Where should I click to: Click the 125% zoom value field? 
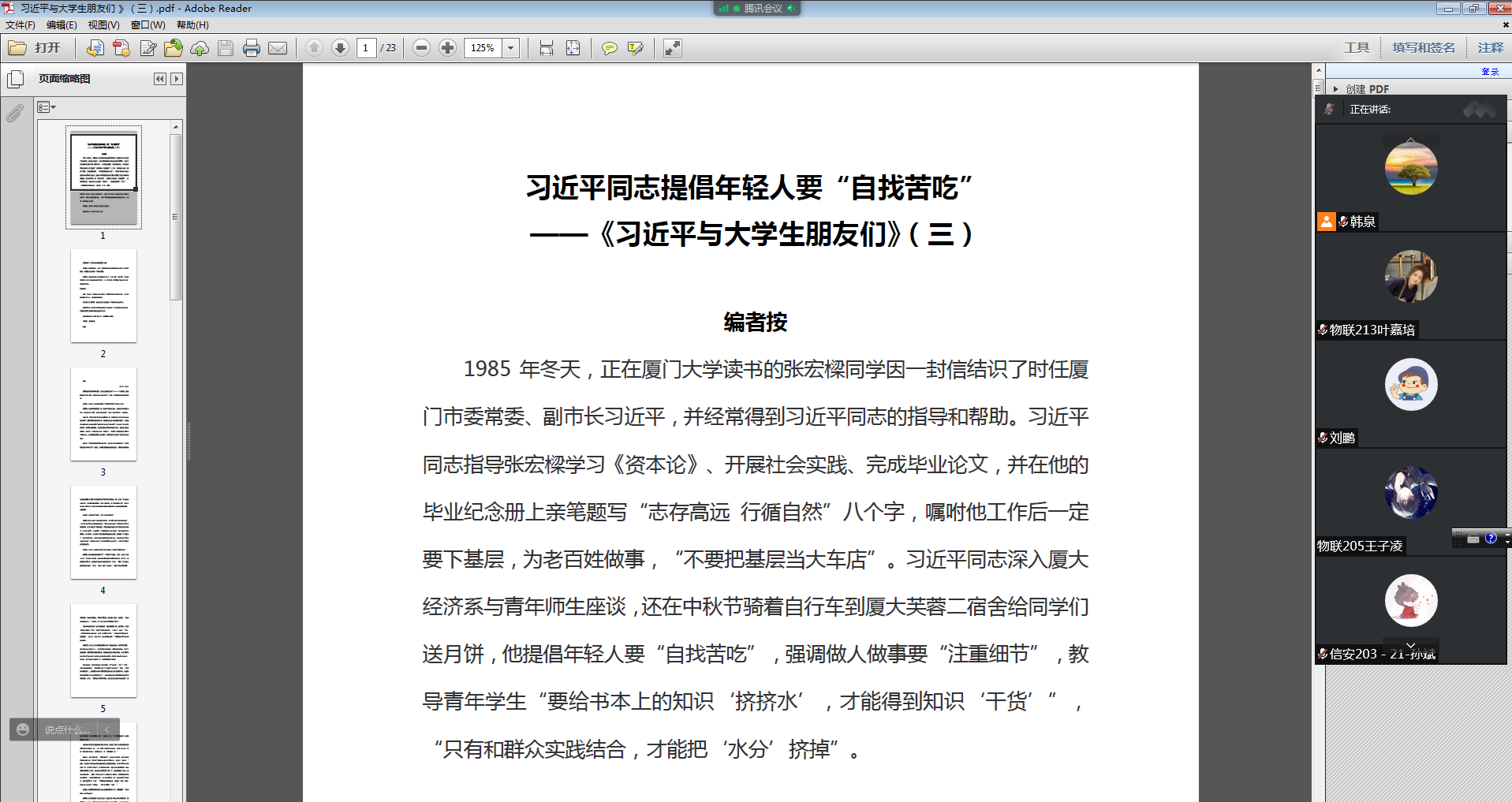pyautogui.click(x=483, y=48)
